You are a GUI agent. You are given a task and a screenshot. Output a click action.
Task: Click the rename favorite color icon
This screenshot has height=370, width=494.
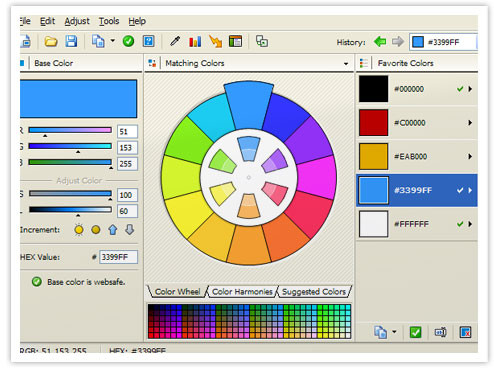440,332
